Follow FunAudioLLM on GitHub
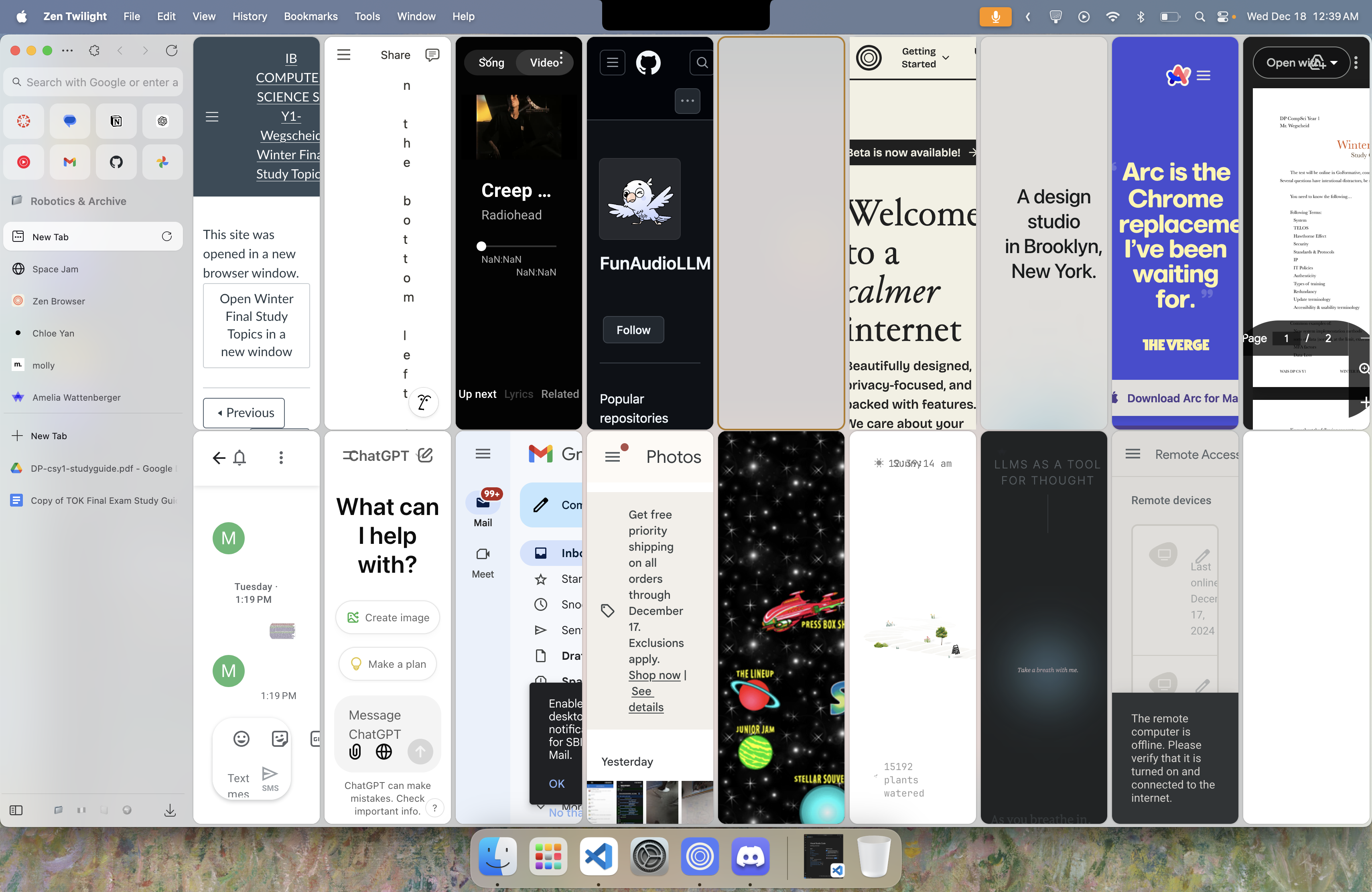This screenshot has width=1372, height=892. point(633,330)
